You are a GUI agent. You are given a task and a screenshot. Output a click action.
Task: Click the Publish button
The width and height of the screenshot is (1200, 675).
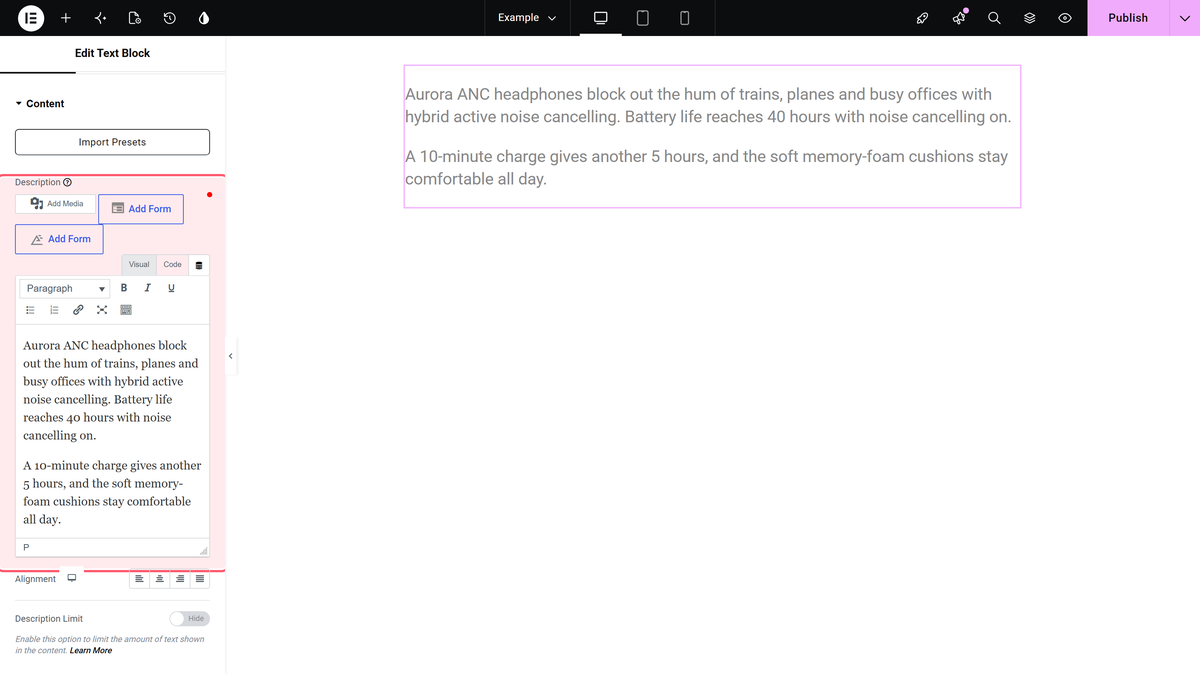(1128, 18)
